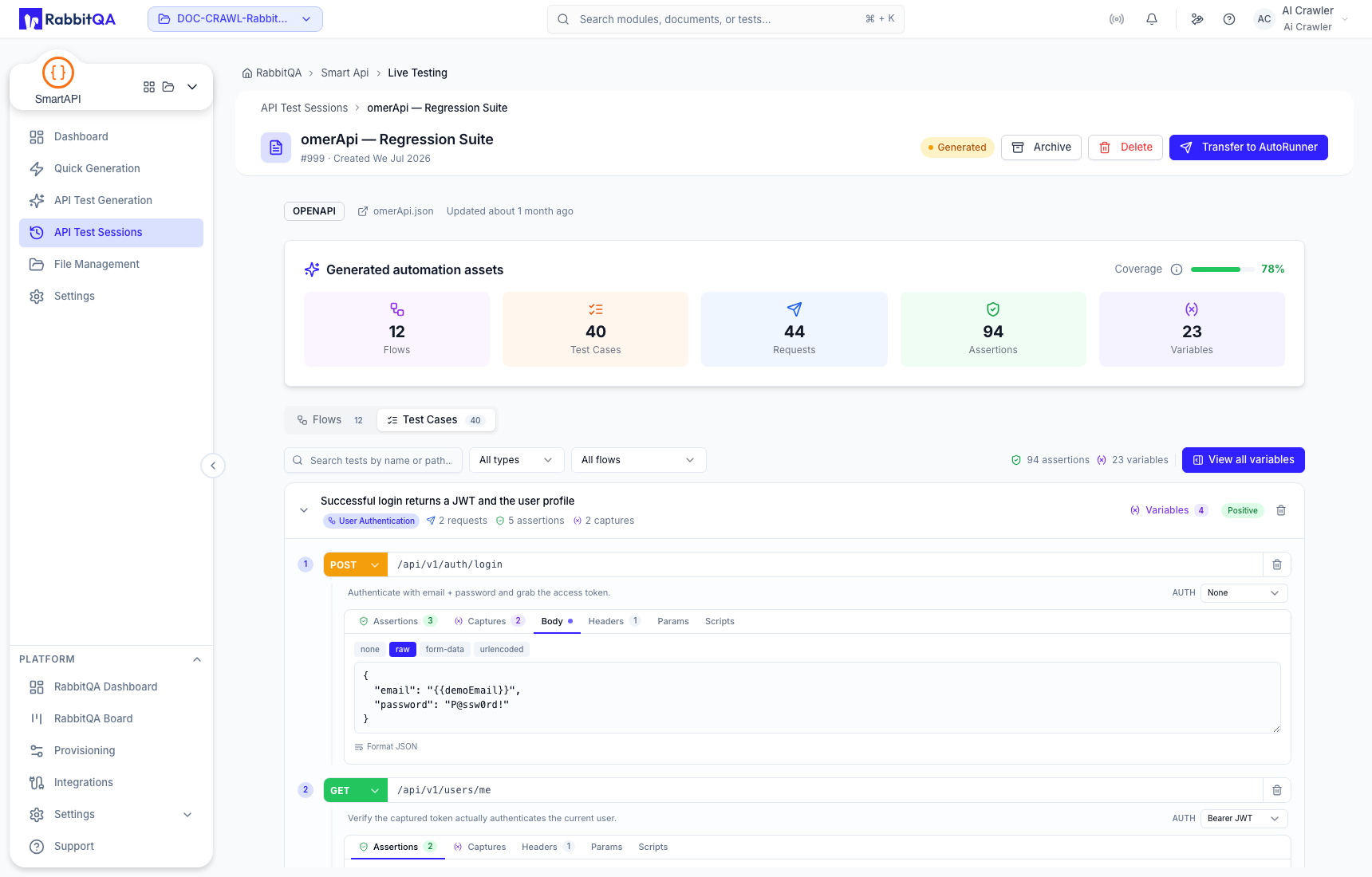The height and width of the screenshot is (877, 1372).
Task: Open the POST request Scripts tab
Action: pos(720,622)
